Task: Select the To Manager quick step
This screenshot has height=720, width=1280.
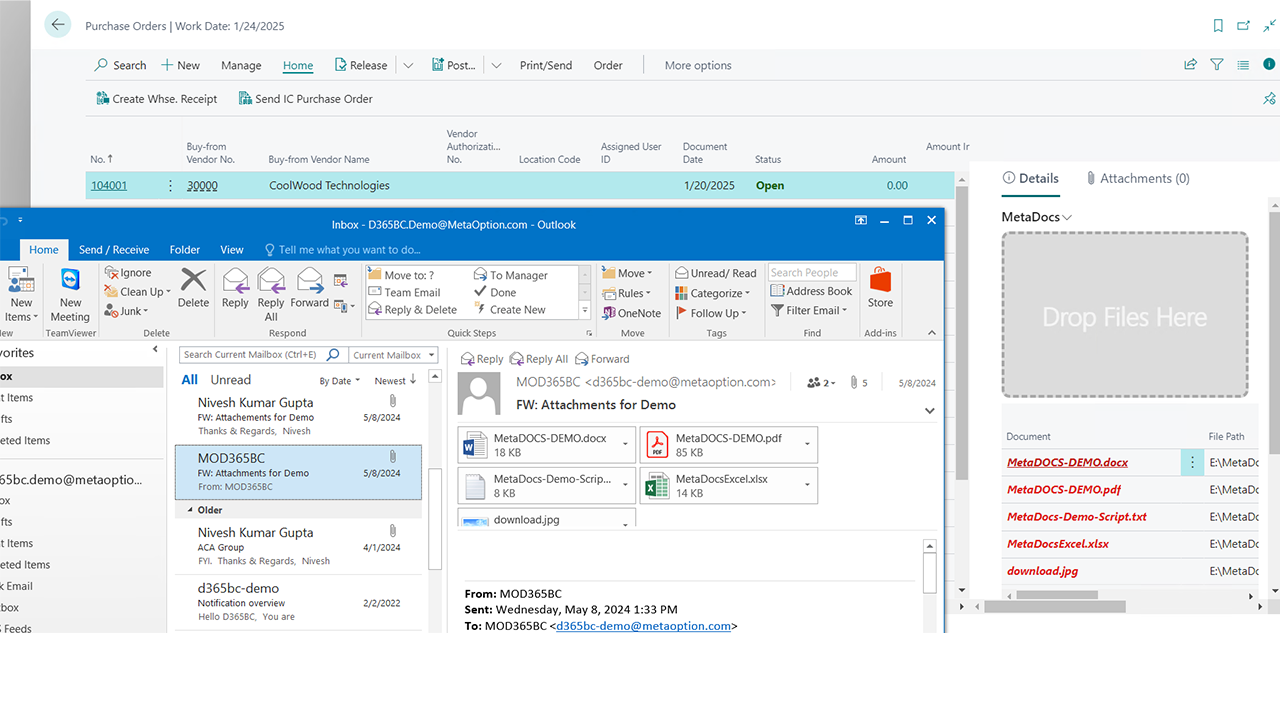Action: [511, 275]
